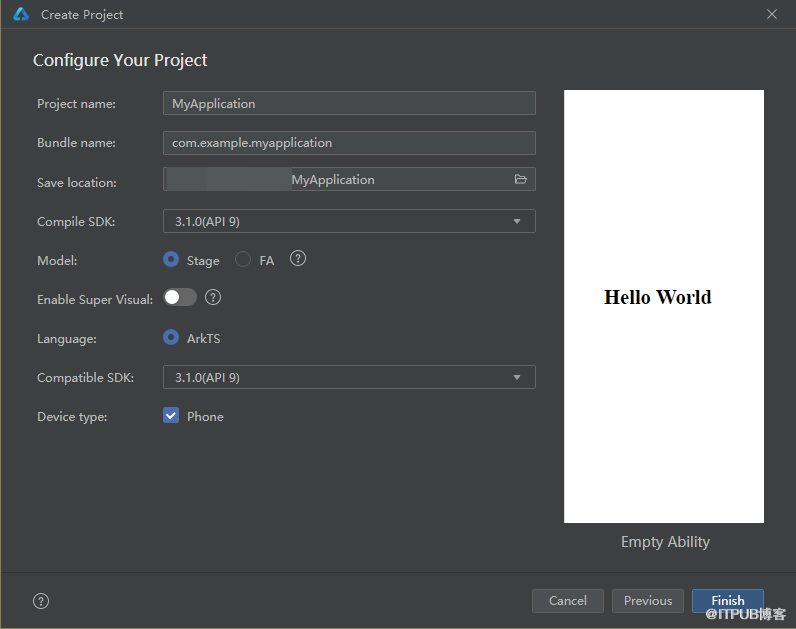
Task: Click the Project name input field
Action: [x=349, y=103]
